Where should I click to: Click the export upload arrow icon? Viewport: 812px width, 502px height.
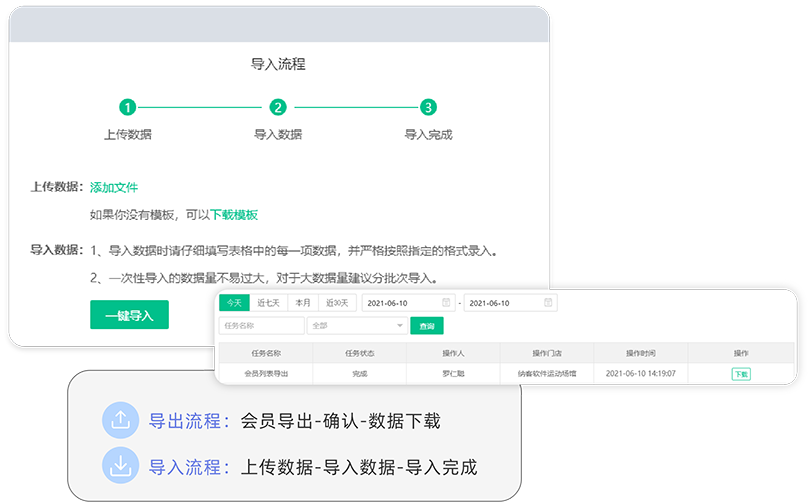point(121,421)
